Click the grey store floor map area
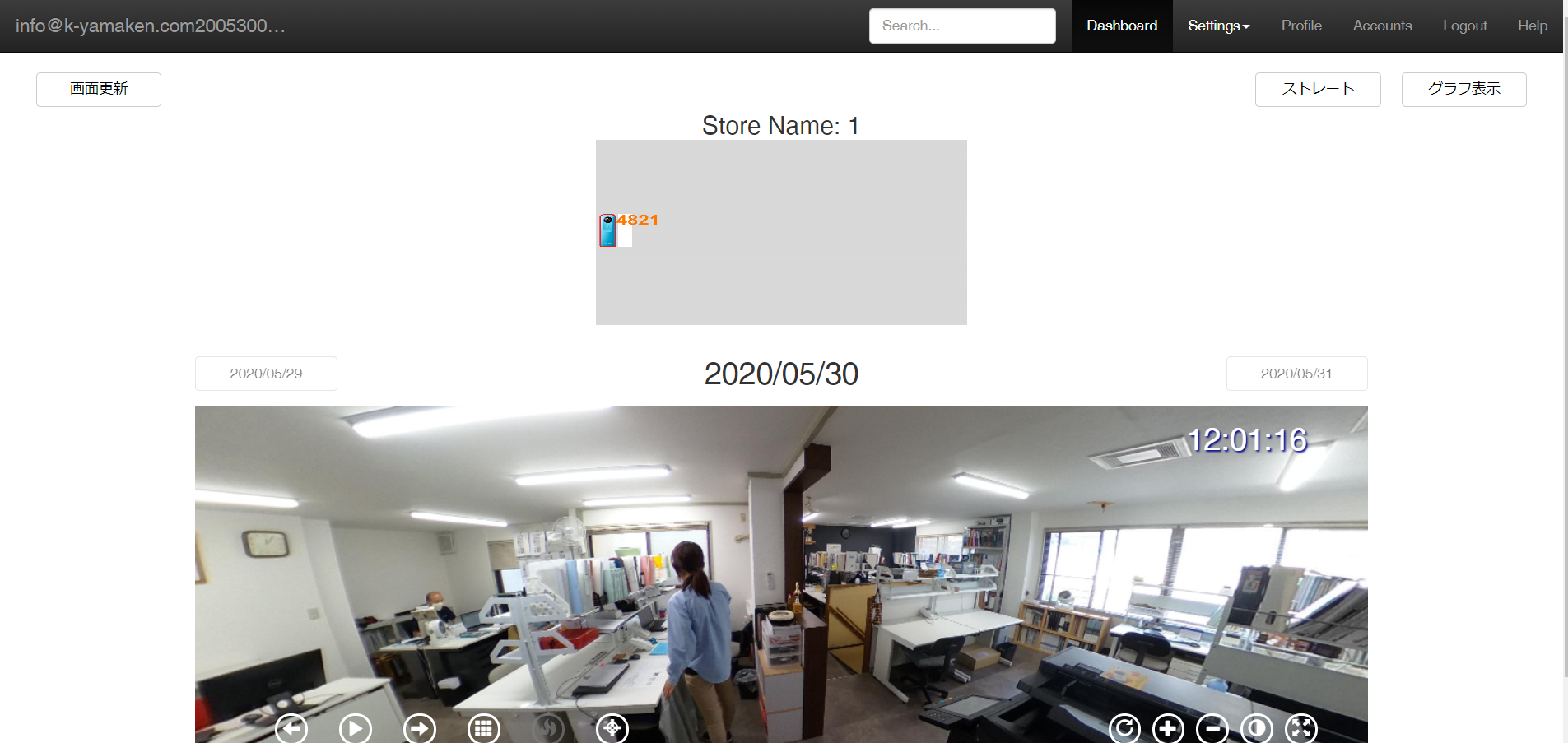Image resolution: width=1568 pixels, height=743 pixels. [x=781, y=232]
